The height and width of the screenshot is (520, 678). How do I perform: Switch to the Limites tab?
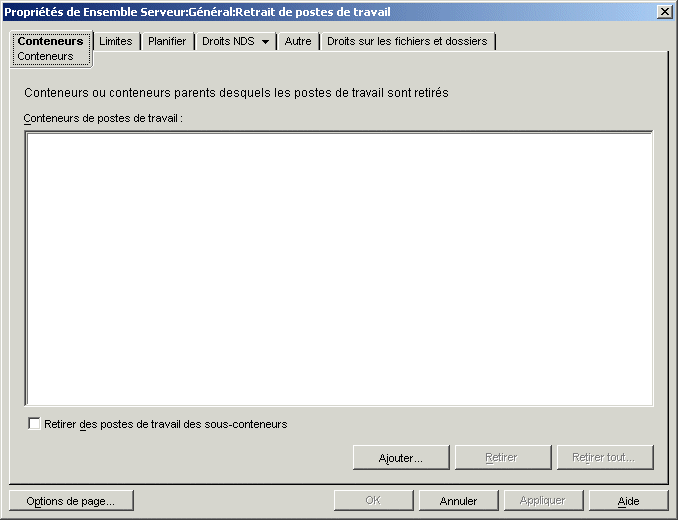pos(116,41)
